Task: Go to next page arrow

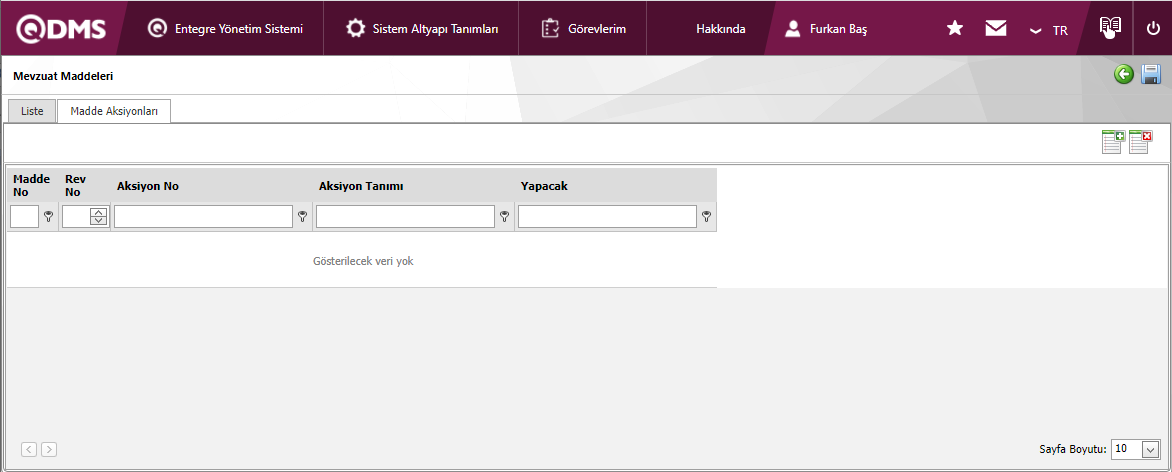Action: [x=49, y=450]
